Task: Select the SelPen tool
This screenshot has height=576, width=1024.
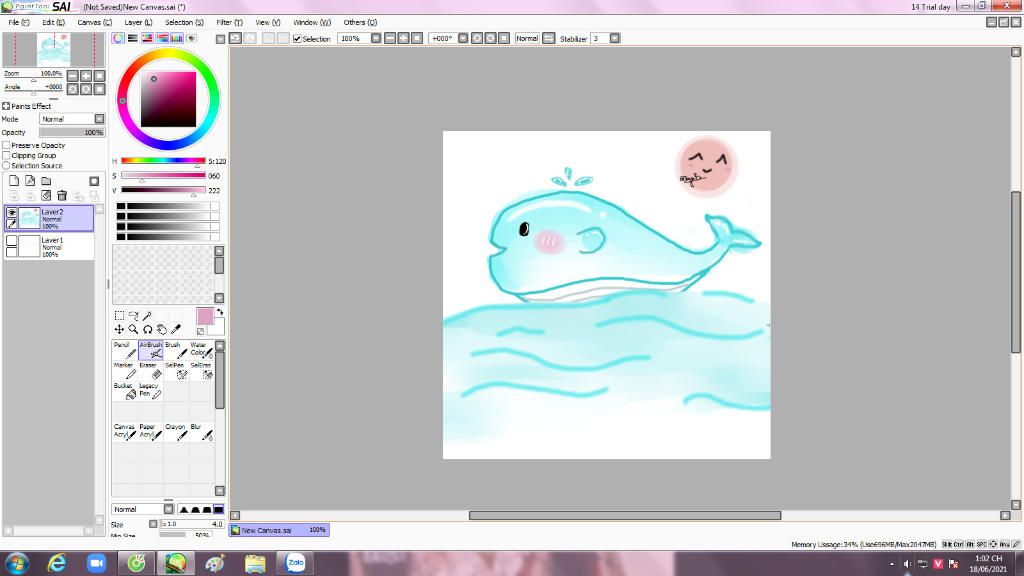Action: [x=176, y=370]
